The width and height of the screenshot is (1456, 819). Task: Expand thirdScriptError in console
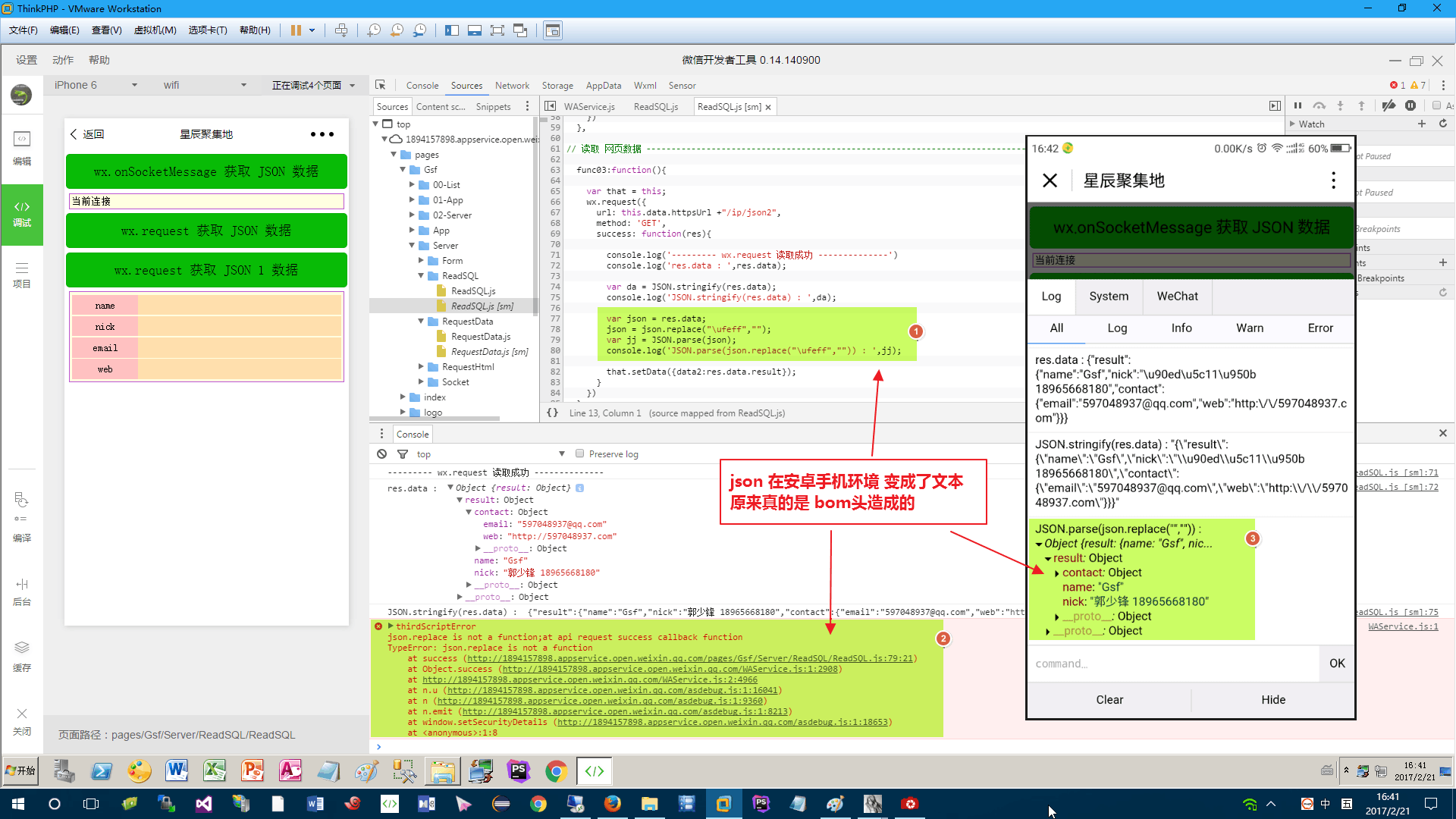[391, 626]
